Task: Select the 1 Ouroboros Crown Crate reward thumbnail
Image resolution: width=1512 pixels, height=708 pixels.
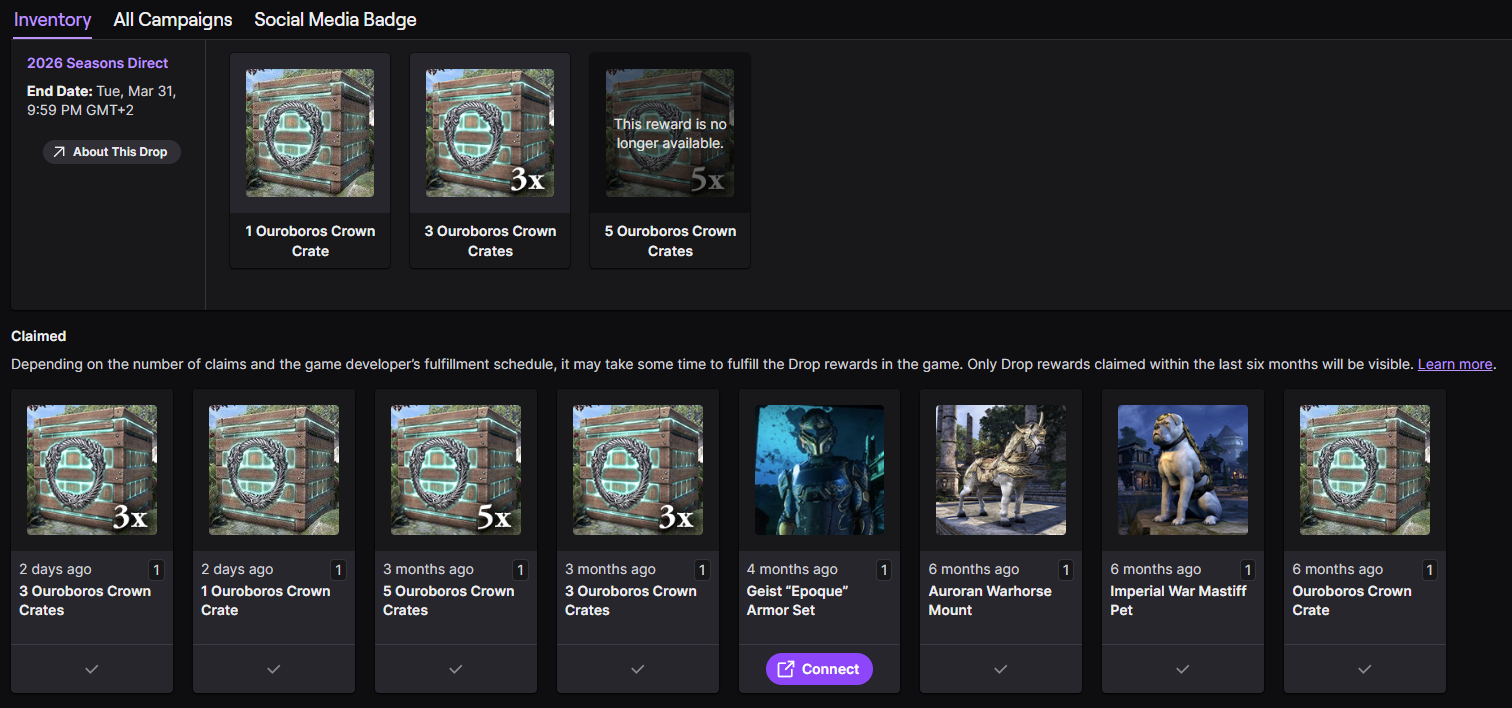Action: [310, 133]
